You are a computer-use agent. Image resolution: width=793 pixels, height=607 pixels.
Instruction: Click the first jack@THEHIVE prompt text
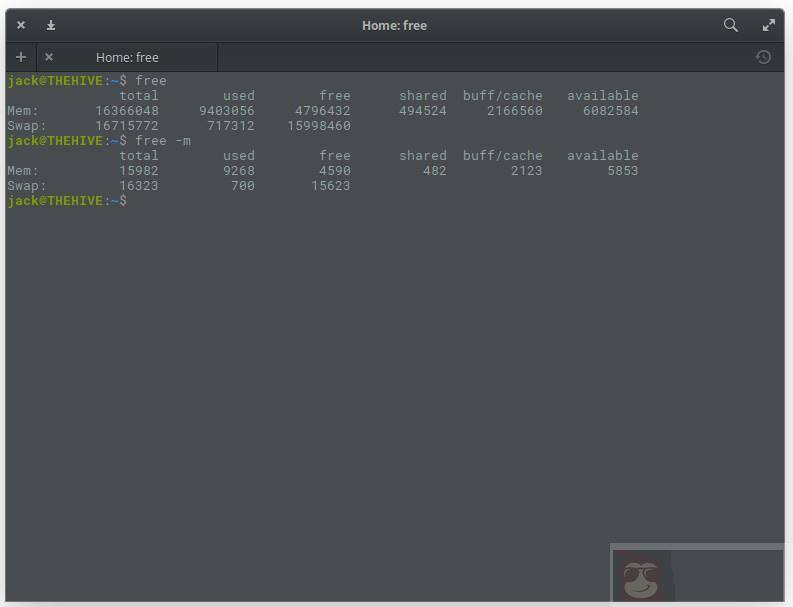tap(55, 81)
